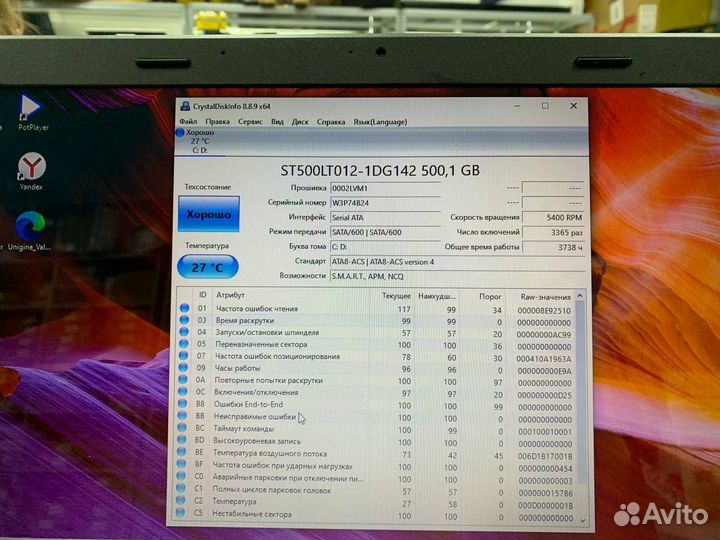This screenshot has width=720, height=540.
Task: Click status icon for C1 Полных циклов парковок
Action: 181,489
